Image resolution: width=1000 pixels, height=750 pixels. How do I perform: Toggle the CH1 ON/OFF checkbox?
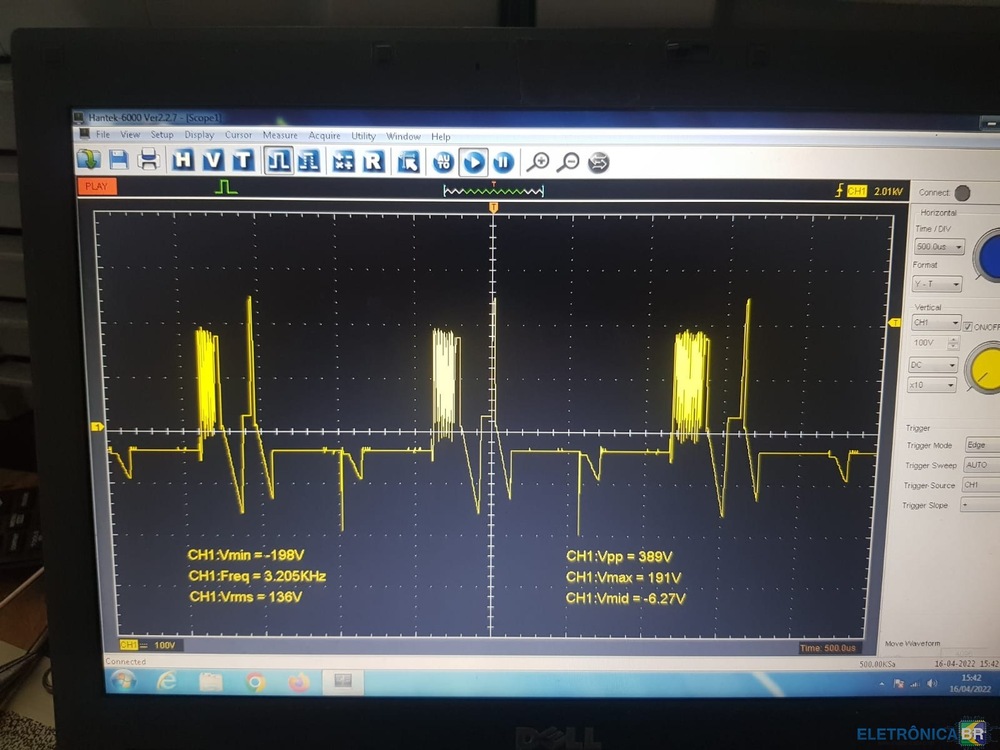[967, 326]
